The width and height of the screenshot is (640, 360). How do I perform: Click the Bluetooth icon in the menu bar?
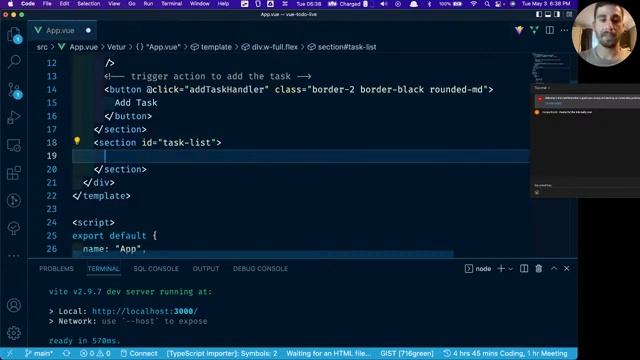[x=429, y=4]
